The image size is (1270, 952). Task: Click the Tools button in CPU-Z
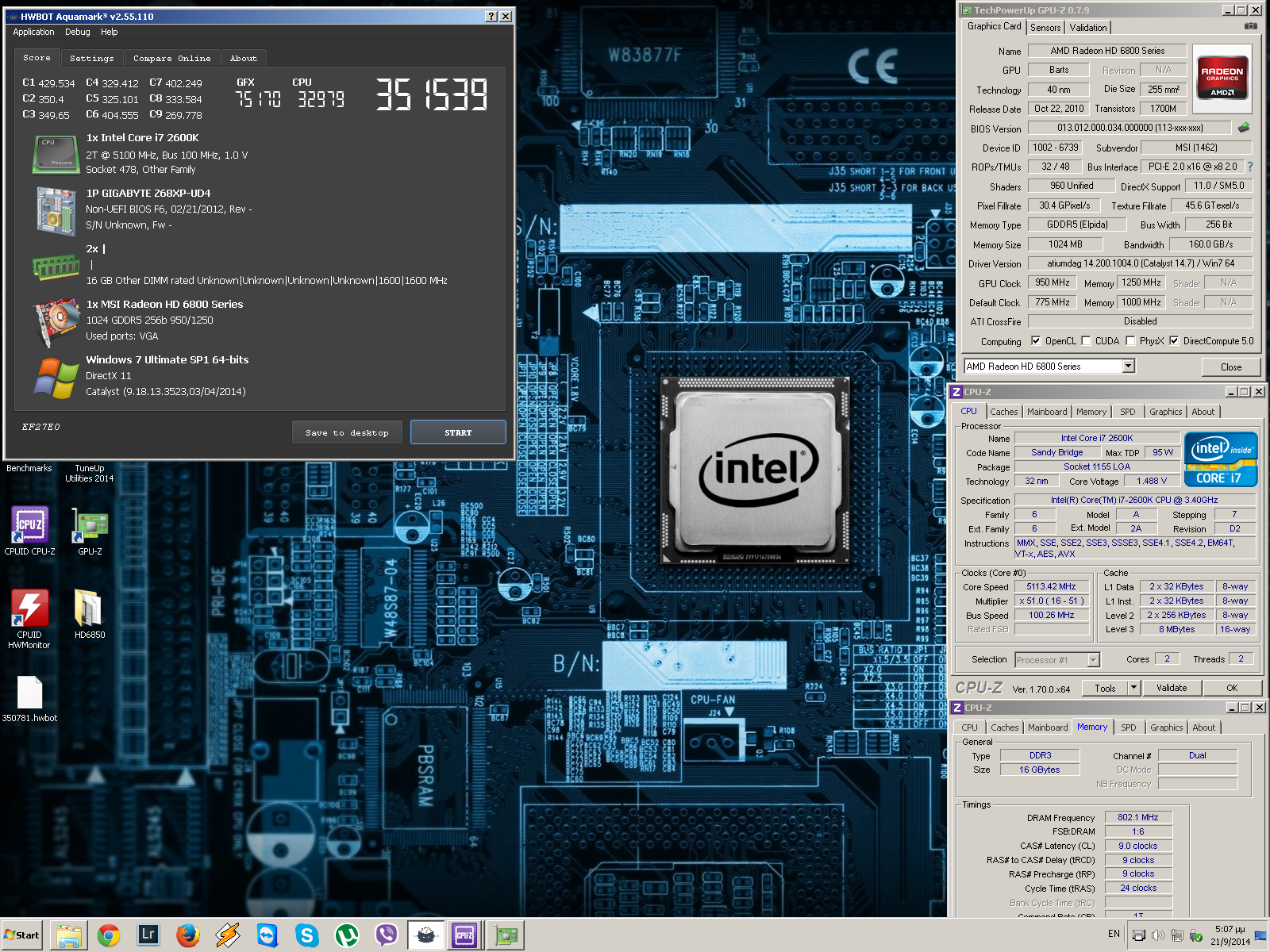(x=1106, y=688)
